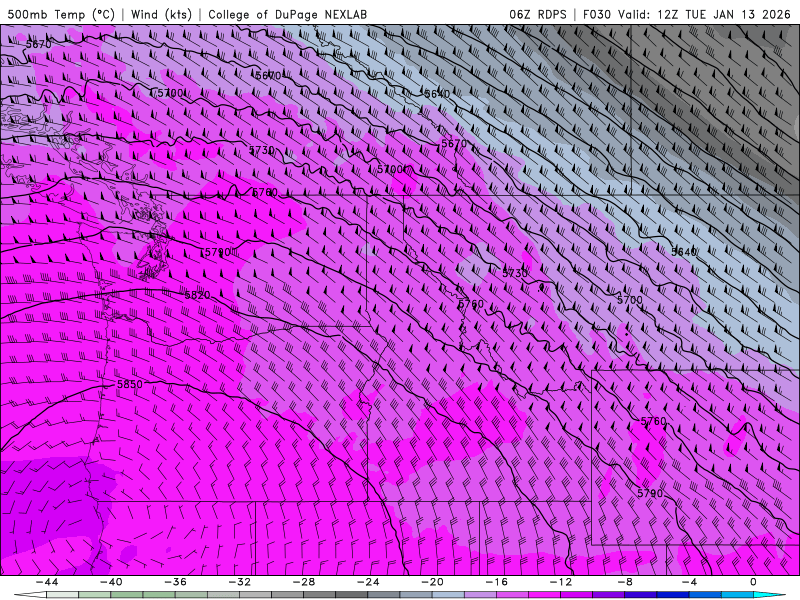Click the -28 color scale label
This screenshot has height=600, width=800.
[304, 582]
